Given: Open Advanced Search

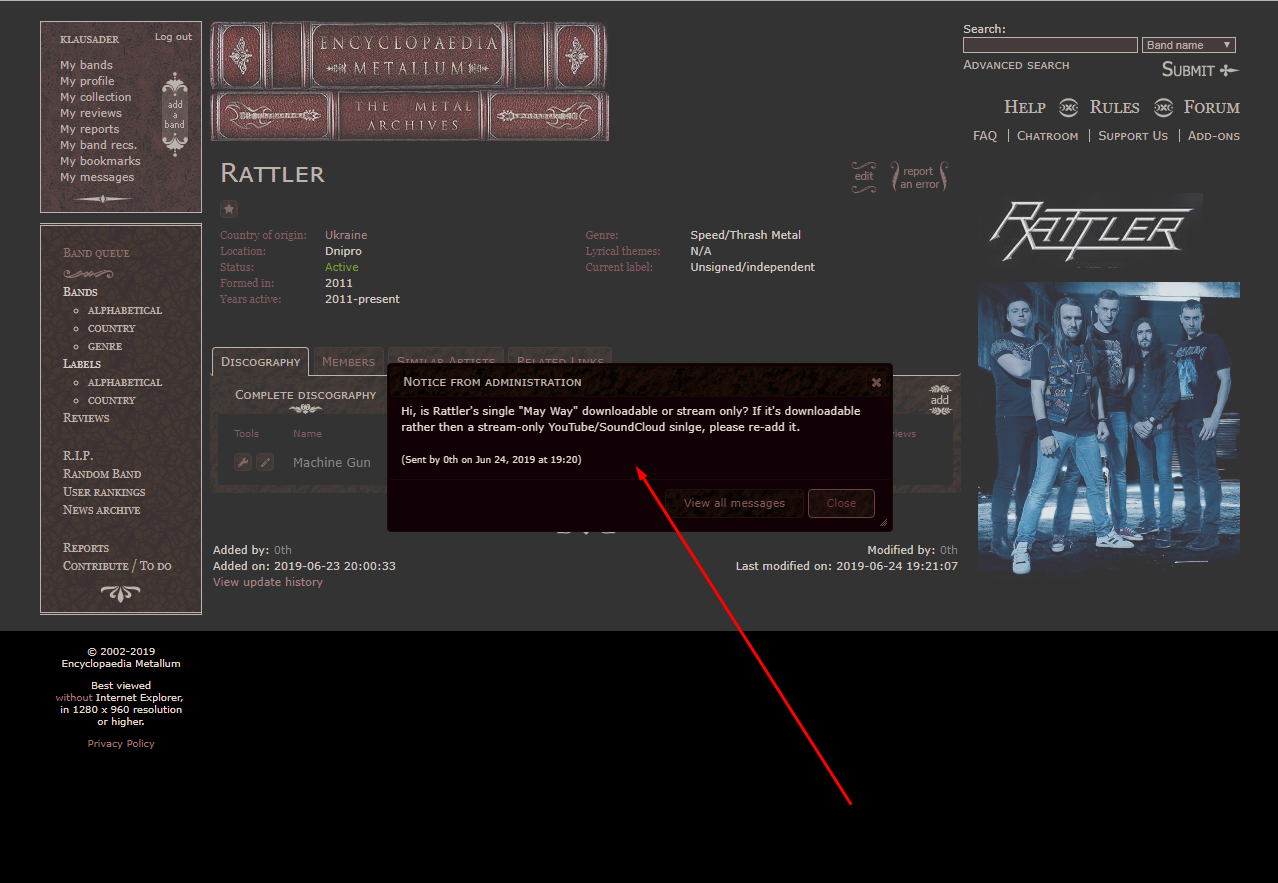Looking at the screenshot, I should coord(1016,65).
